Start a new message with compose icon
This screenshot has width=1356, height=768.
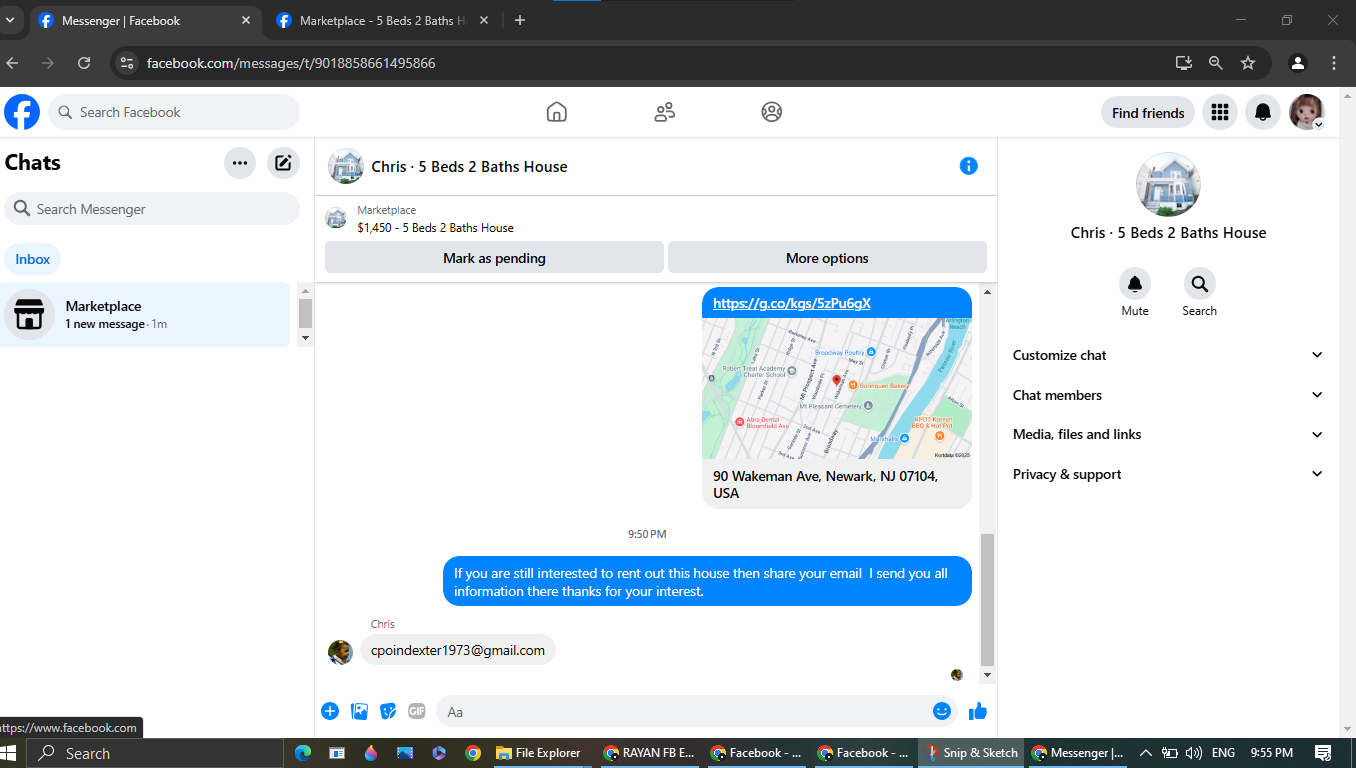click(283, 162)
